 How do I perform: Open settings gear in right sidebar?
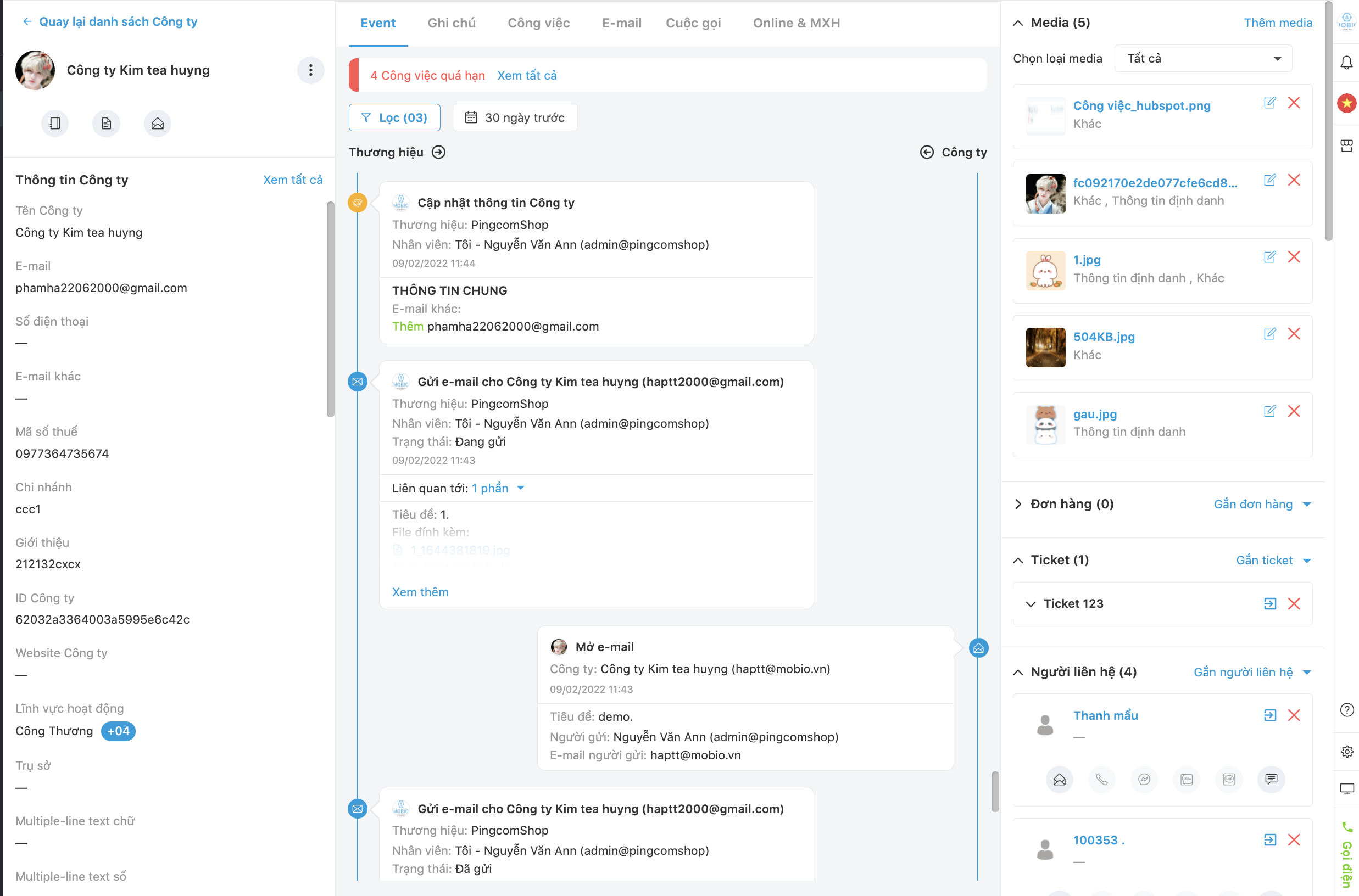(1346, 751)
